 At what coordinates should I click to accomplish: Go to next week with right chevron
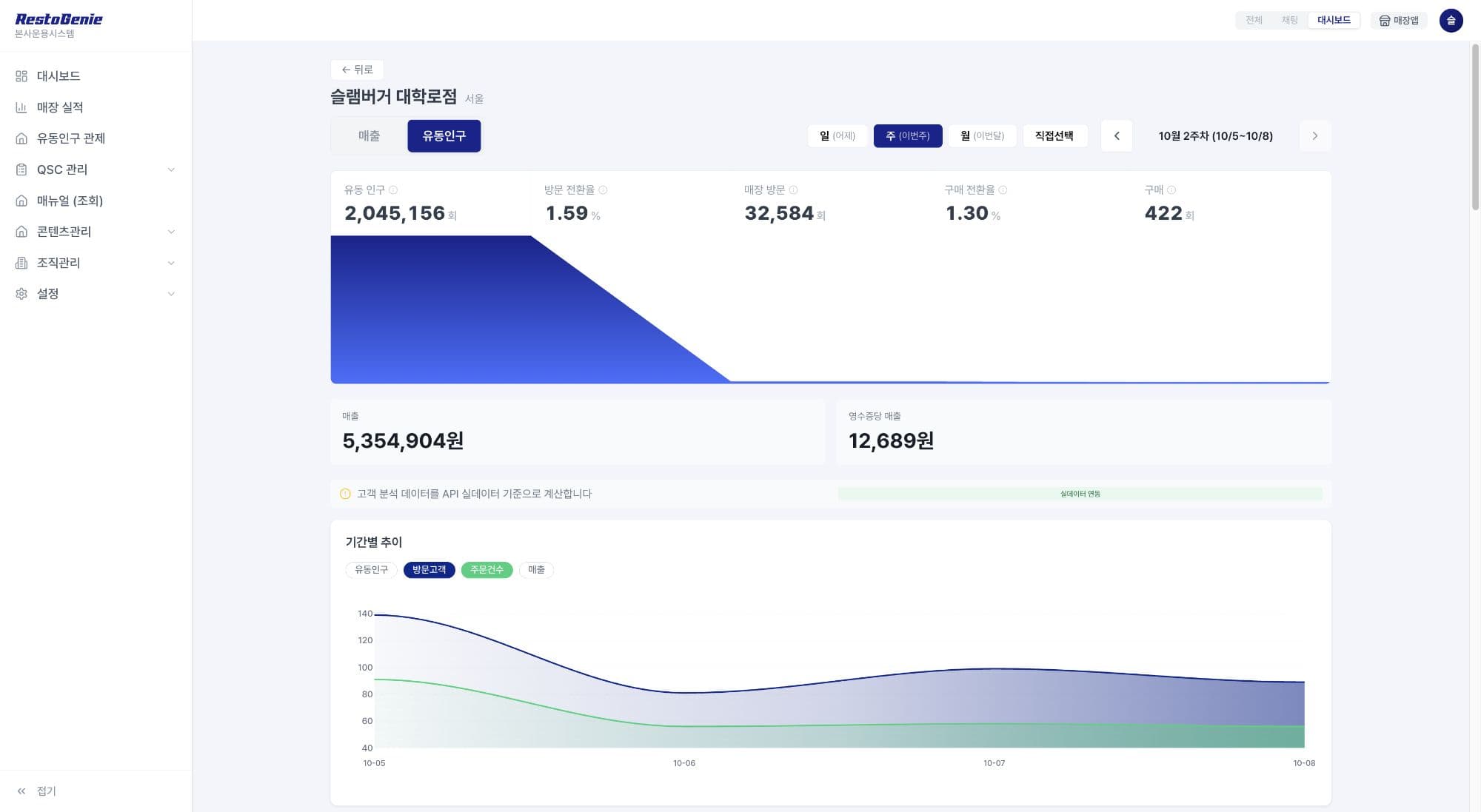1315,136
